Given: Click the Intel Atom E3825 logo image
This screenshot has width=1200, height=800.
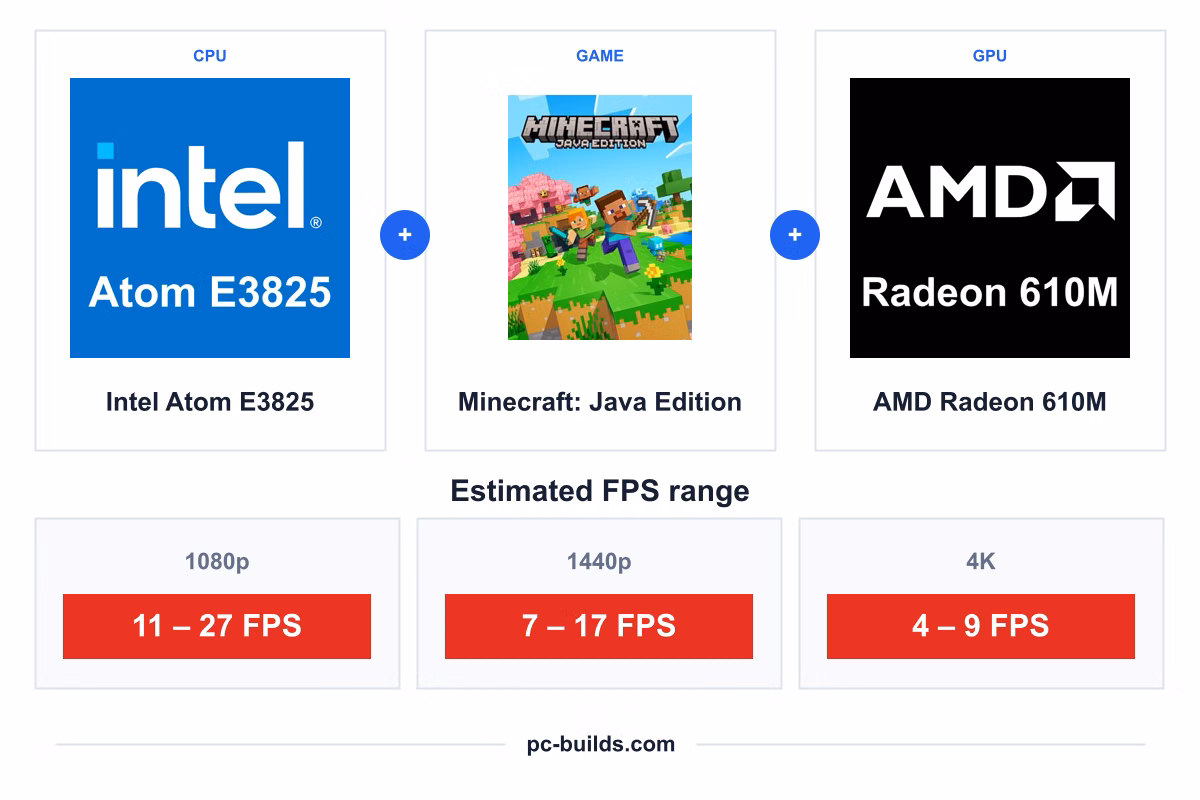Looking at the screenshot, I should 210,218.
